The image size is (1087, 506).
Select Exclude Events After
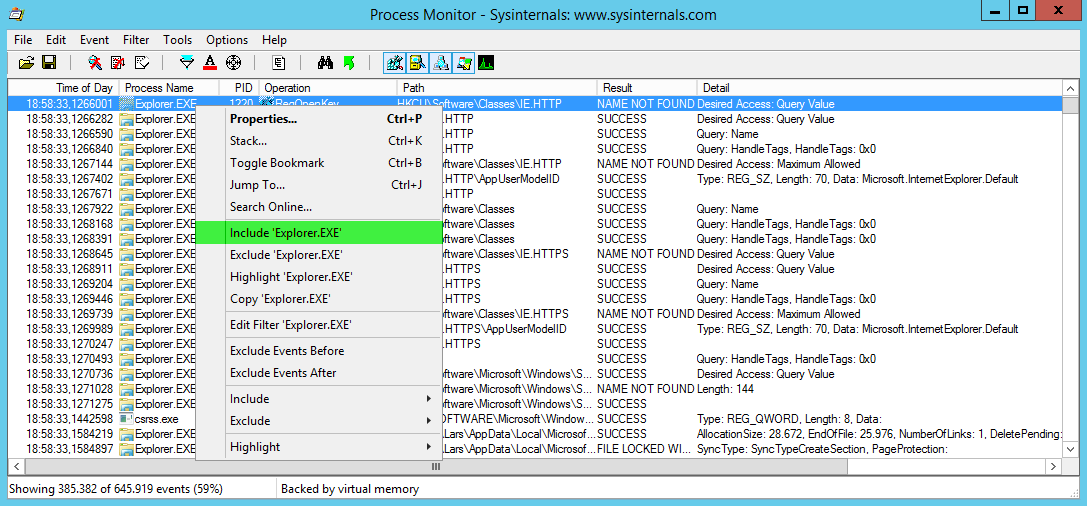tap(319, 373)
